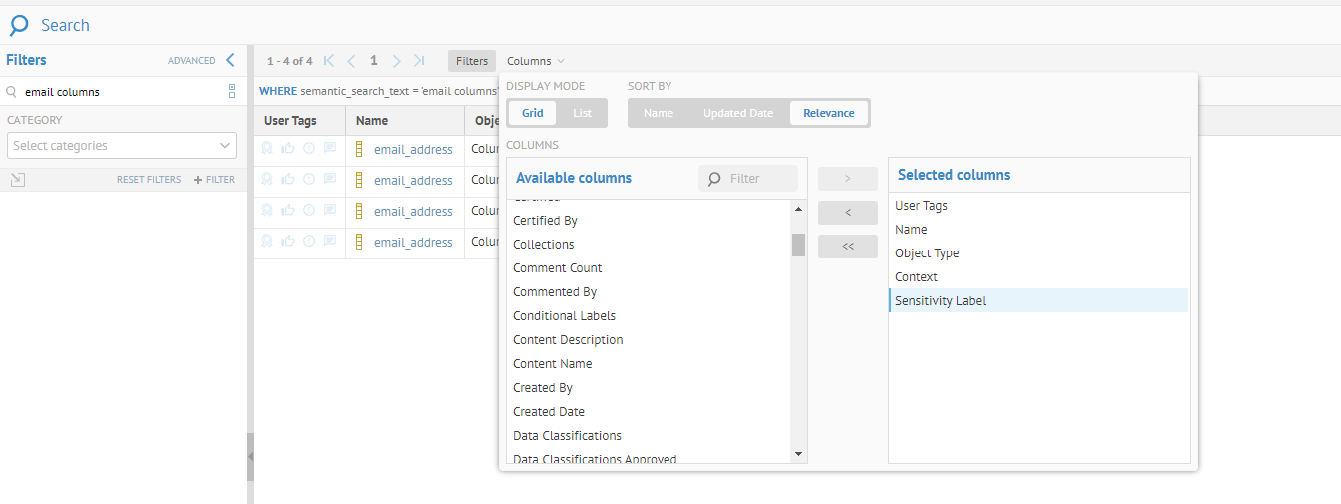Click thumbs-up endorse icon in second row
This screenshot has height=504, width=1341.
[288, 180]
